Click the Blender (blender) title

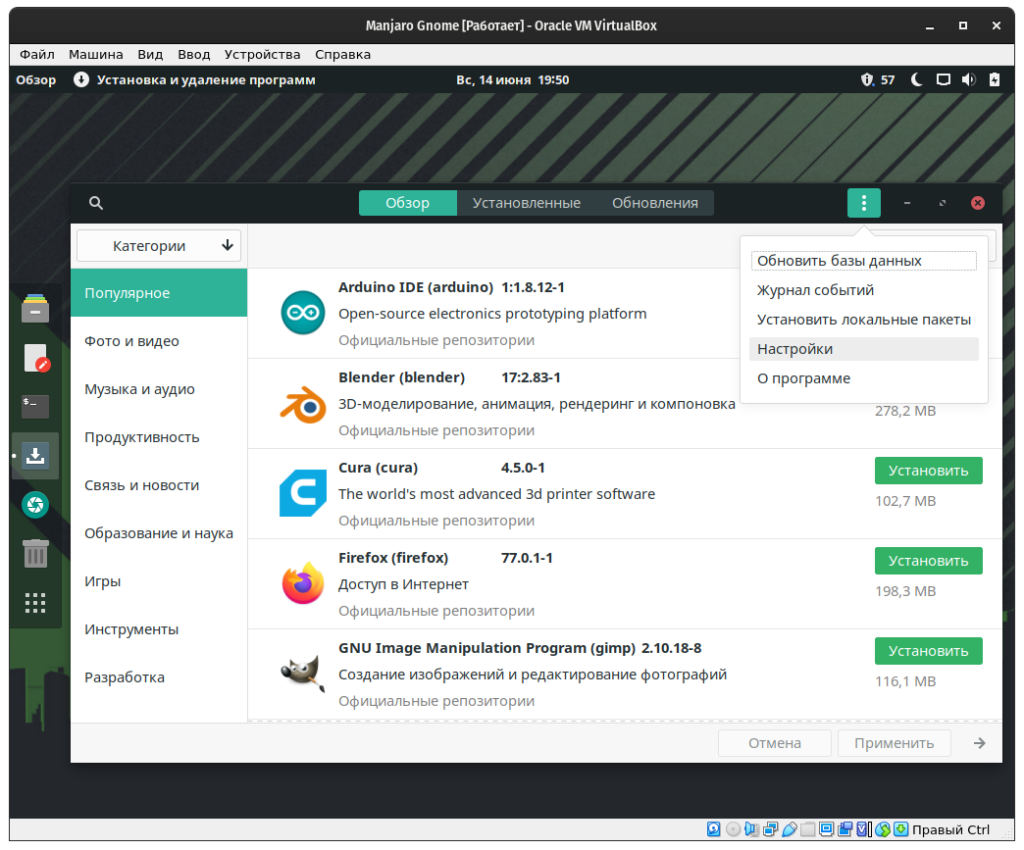coord(402,377)
